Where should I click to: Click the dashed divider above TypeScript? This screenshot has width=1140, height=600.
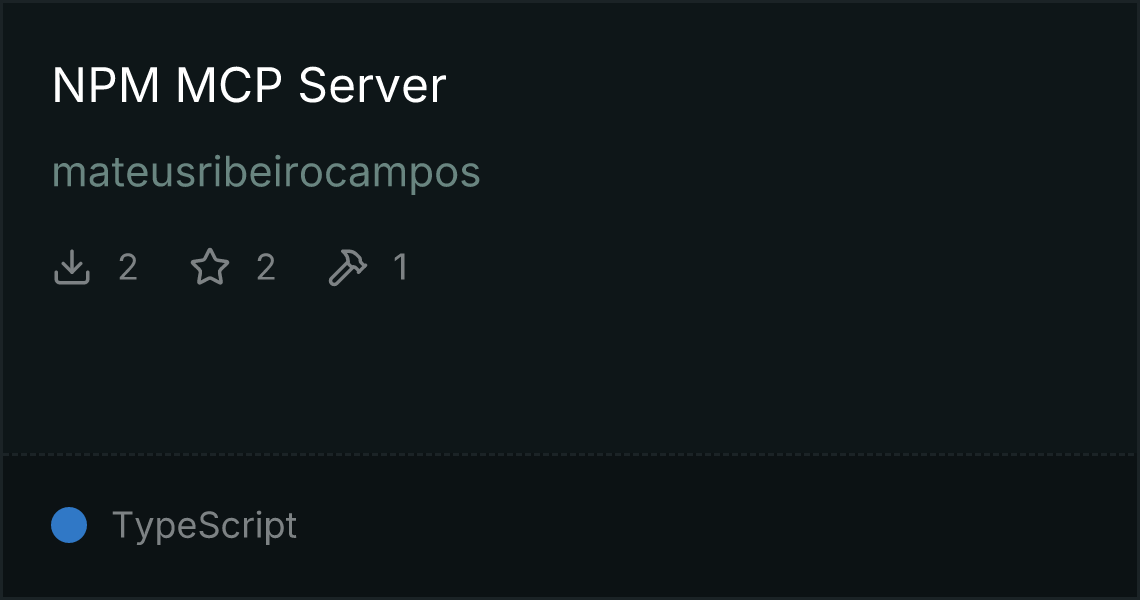pos(570,455)
